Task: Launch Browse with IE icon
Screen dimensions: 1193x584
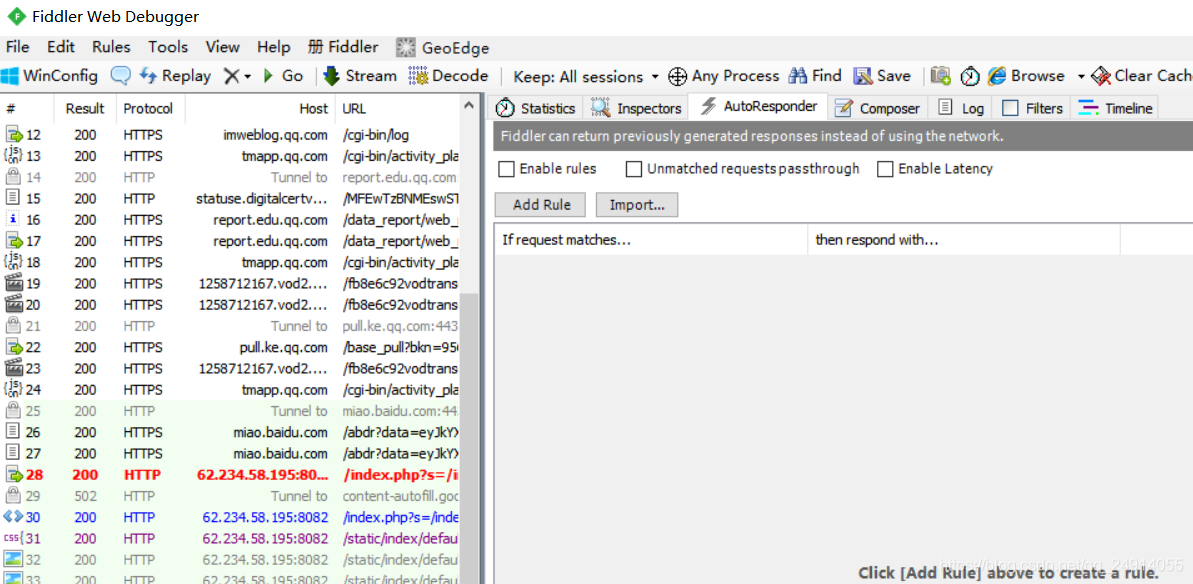Action: (997, 76)
